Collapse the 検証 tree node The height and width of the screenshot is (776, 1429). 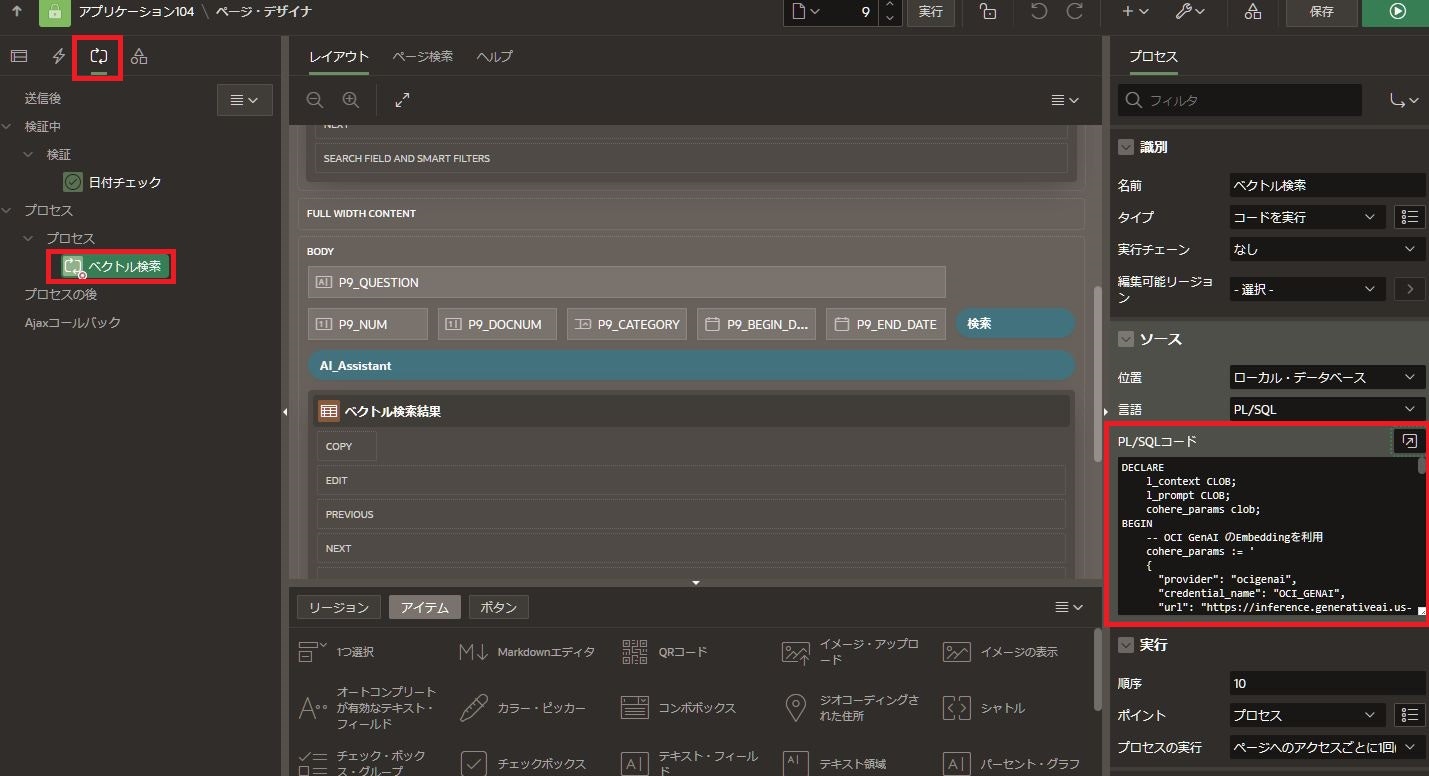tap(29, 155)
